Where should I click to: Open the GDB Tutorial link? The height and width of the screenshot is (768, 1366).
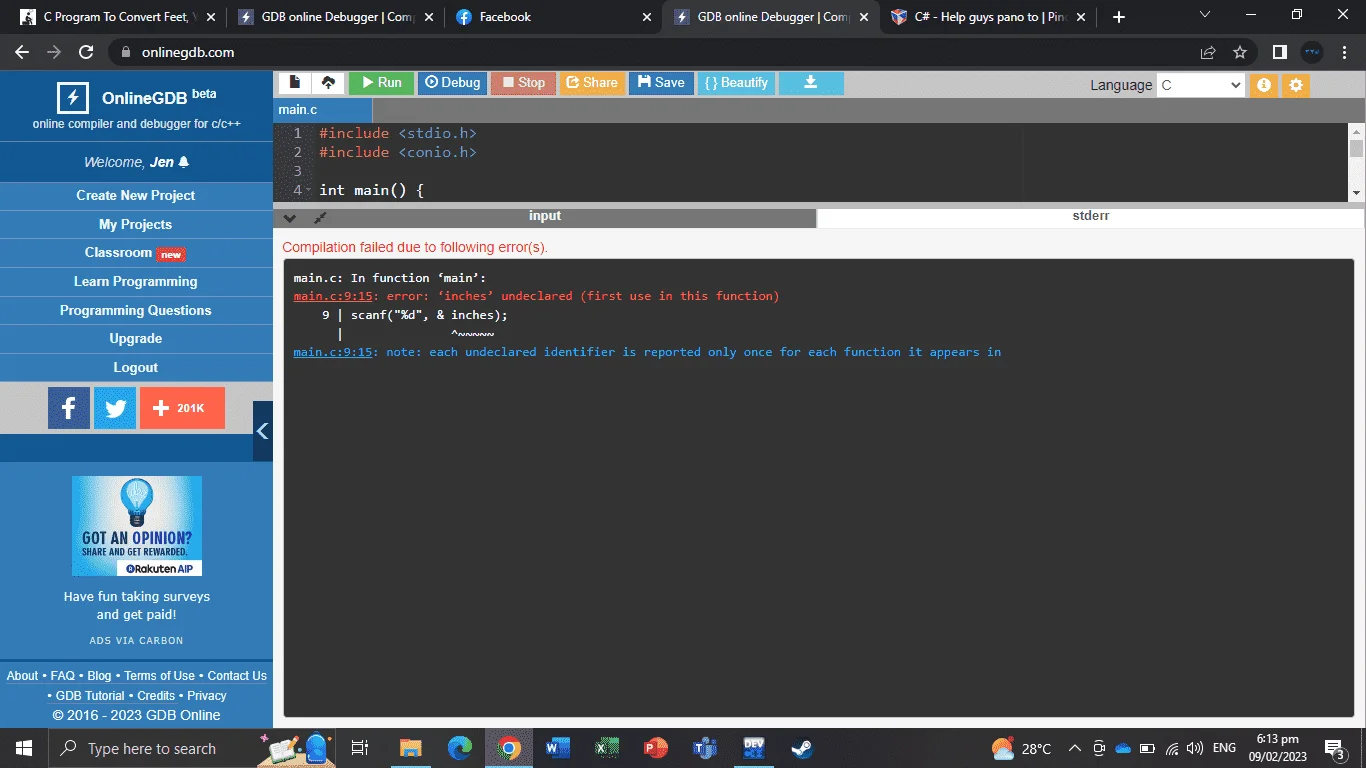point(90,696)
